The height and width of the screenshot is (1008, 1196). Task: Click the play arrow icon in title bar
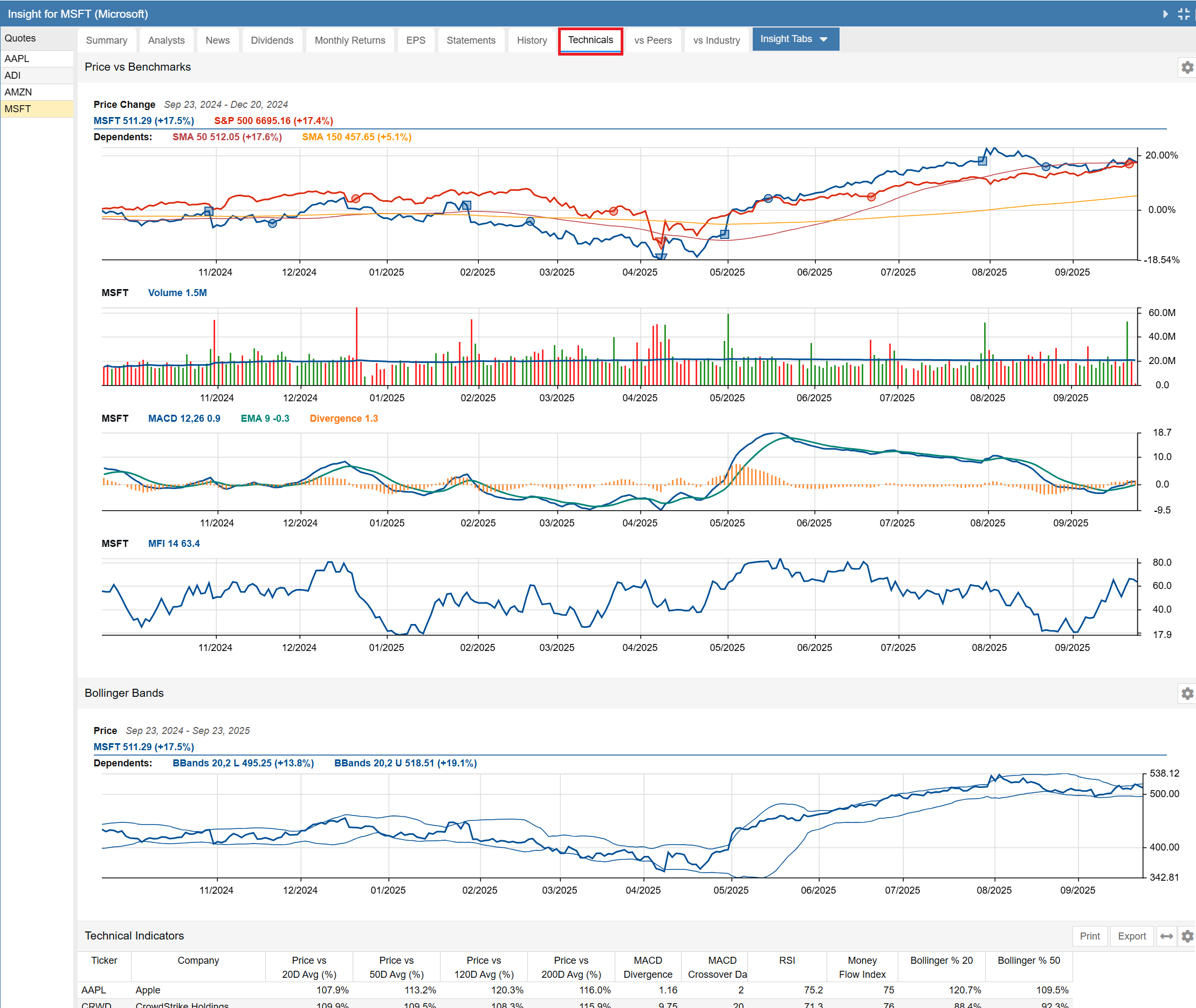tap(1165, 13)
